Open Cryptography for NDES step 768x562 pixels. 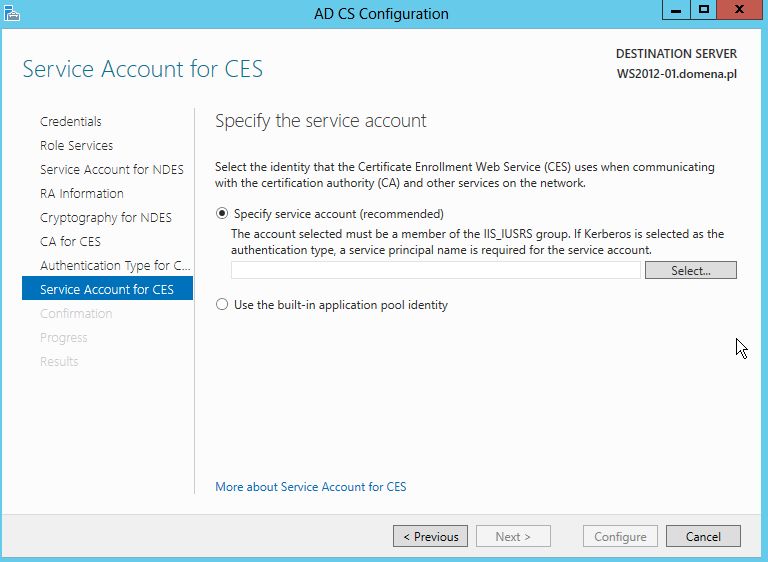click(x=106, y=218)
